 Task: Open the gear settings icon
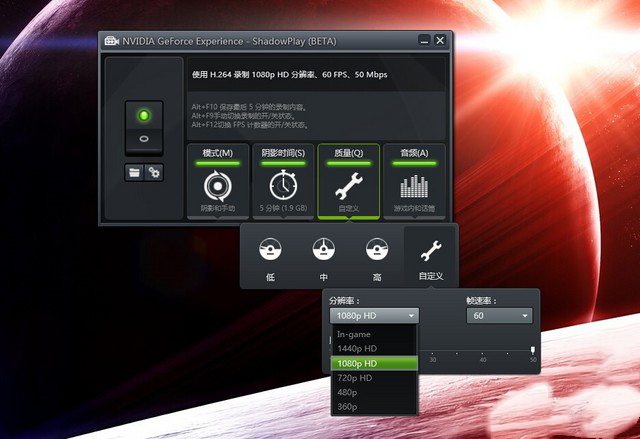pyautogui.click(x=153, y=172)
